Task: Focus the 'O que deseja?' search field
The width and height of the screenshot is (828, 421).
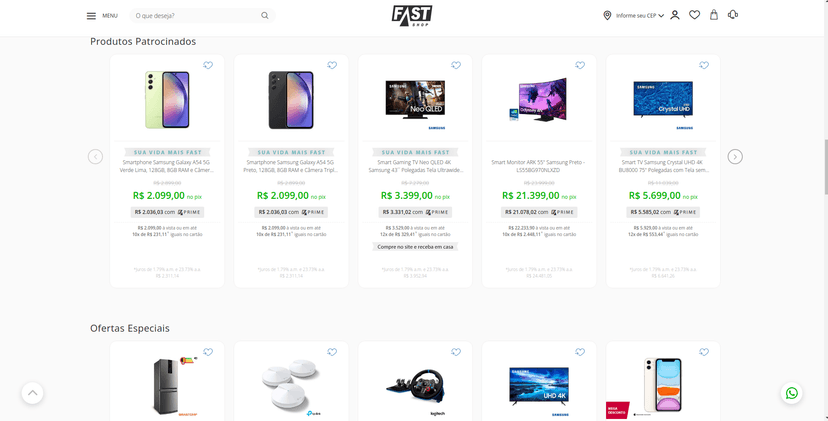Action: [x=196, y=15]
